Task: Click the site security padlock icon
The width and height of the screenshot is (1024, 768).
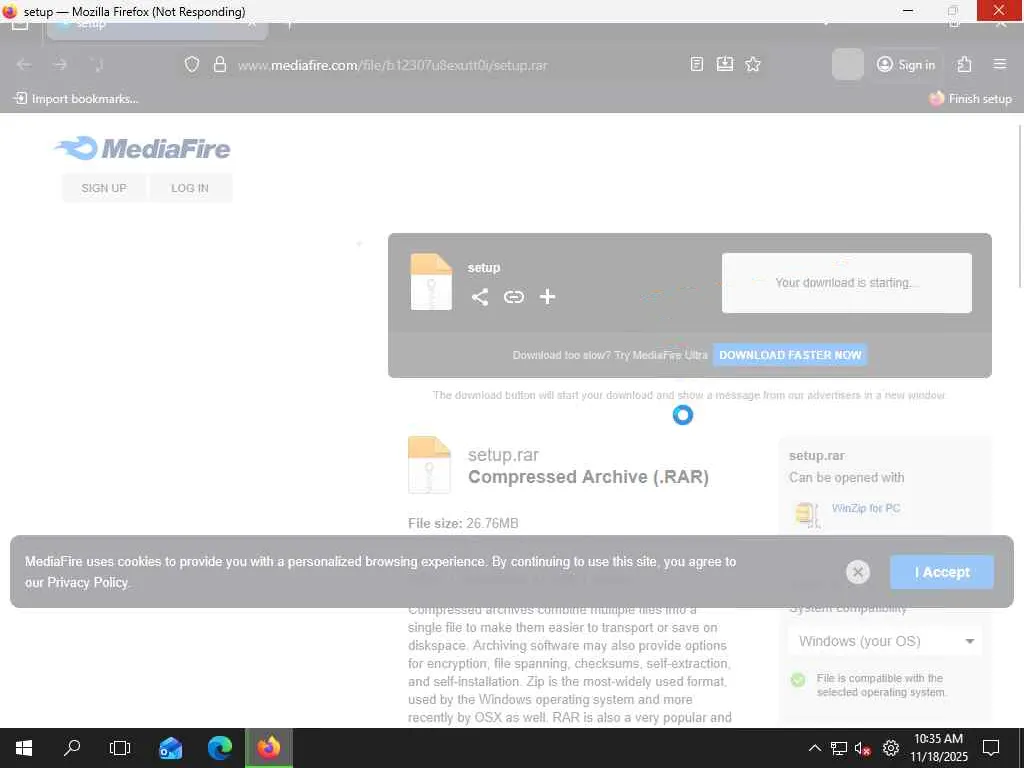Action: point(220,65)
